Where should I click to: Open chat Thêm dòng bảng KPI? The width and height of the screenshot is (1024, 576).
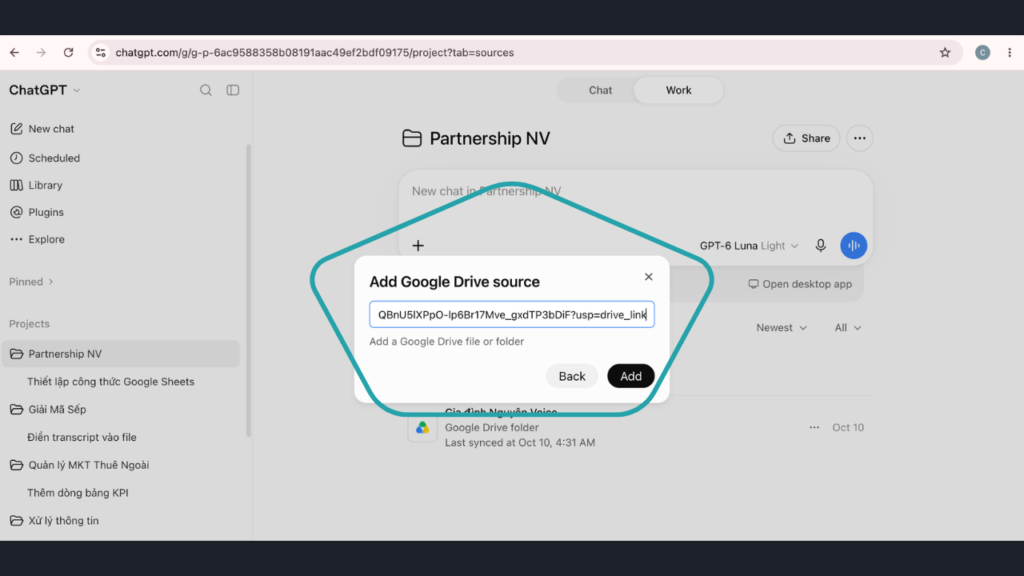pos(78,493)
